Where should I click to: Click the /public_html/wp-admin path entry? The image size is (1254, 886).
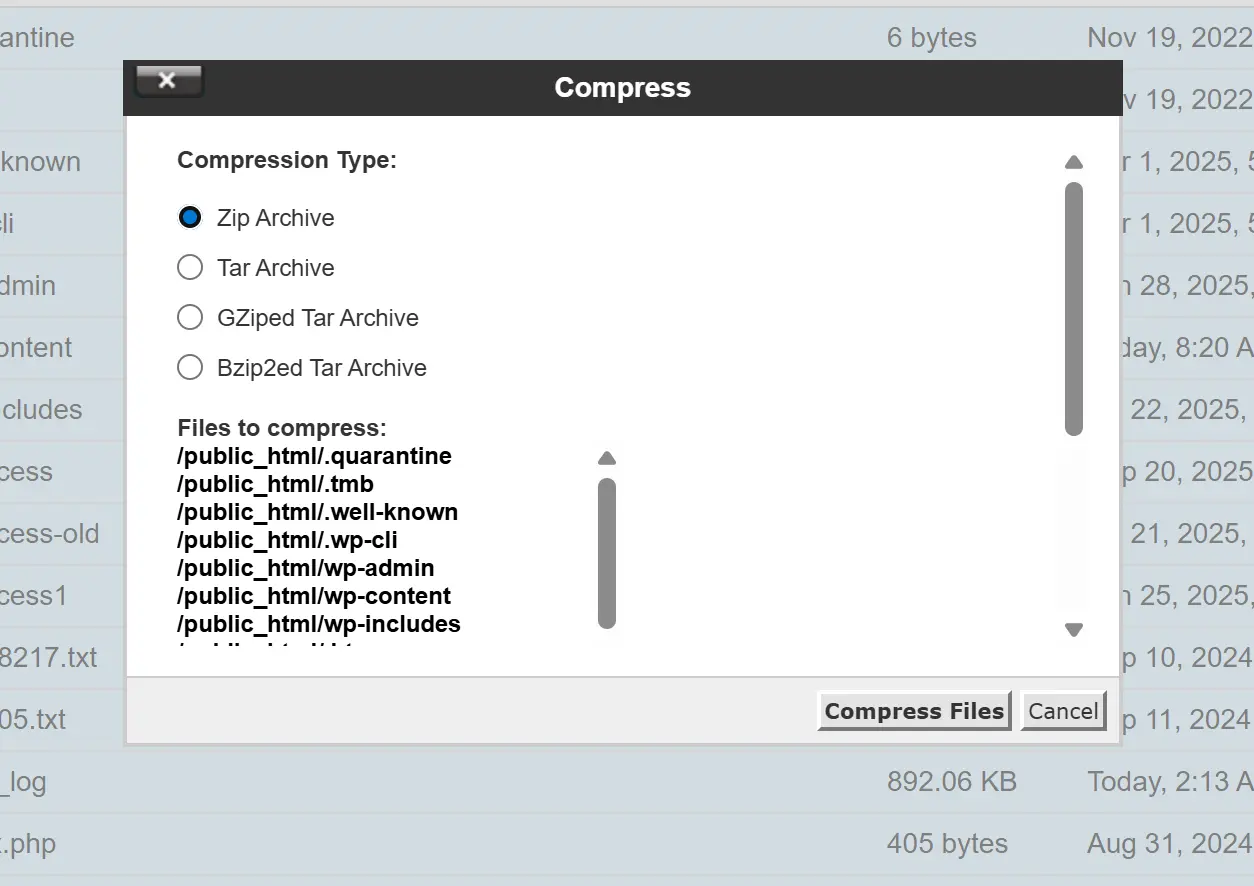[x=305, y=568]
